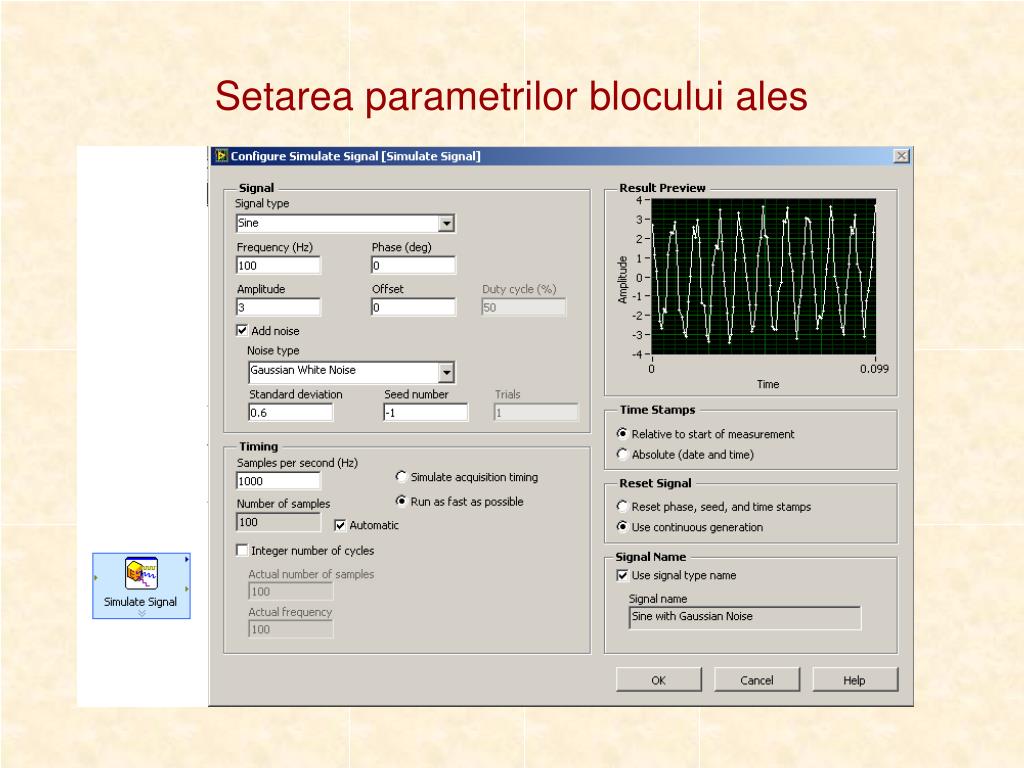
Task: Click the 'Amplitude' axis label in preview
Action: pos(622,280)
